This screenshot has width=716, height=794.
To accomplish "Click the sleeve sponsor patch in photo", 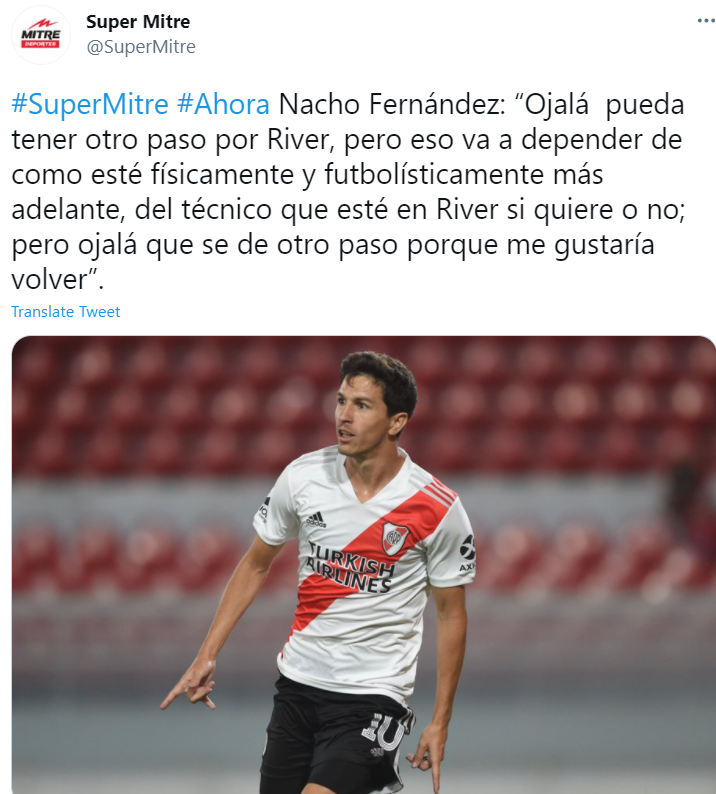I will 467,553.
